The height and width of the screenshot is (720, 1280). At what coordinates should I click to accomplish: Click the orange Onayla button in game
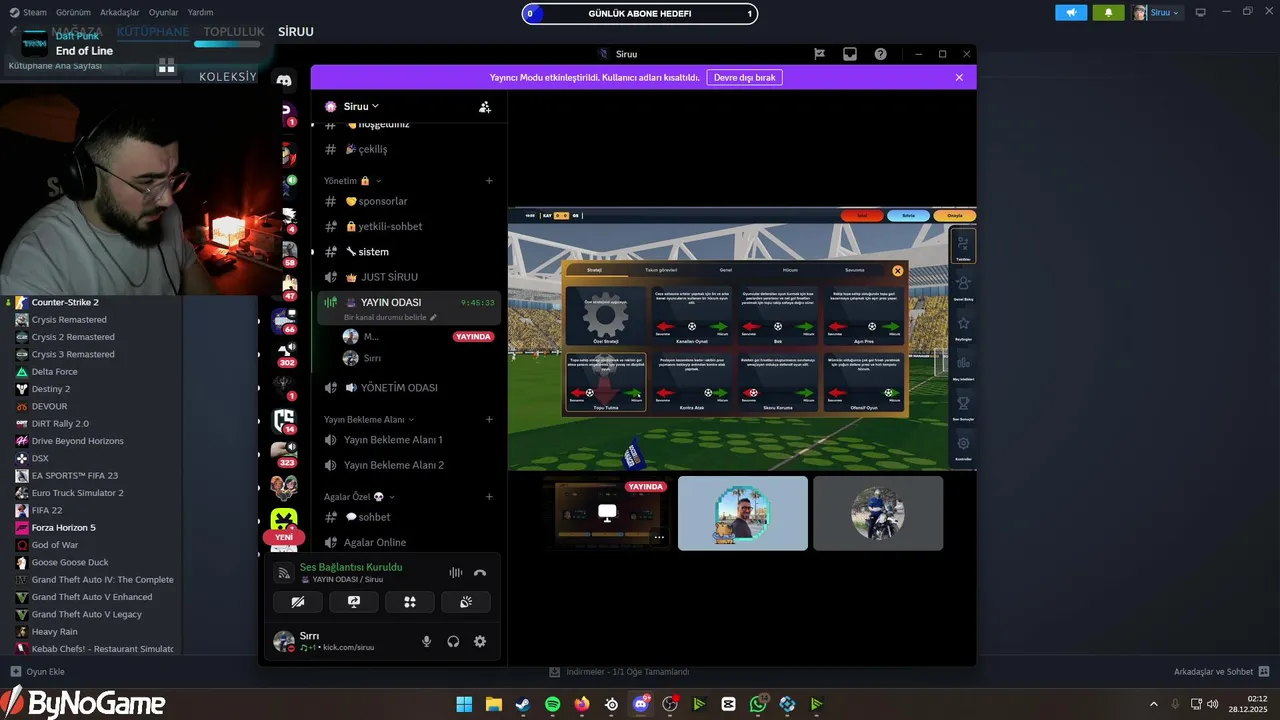[x=954, y=215]
